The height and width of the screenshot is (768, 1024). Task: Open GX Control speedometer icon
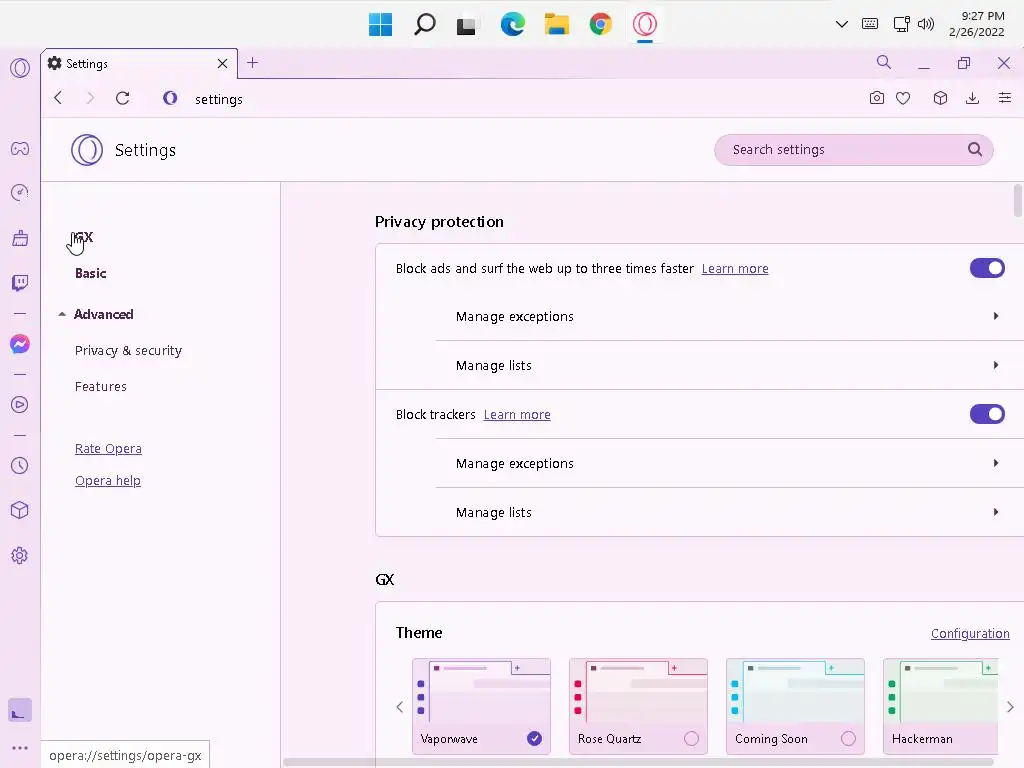click(x=20, y=193)
